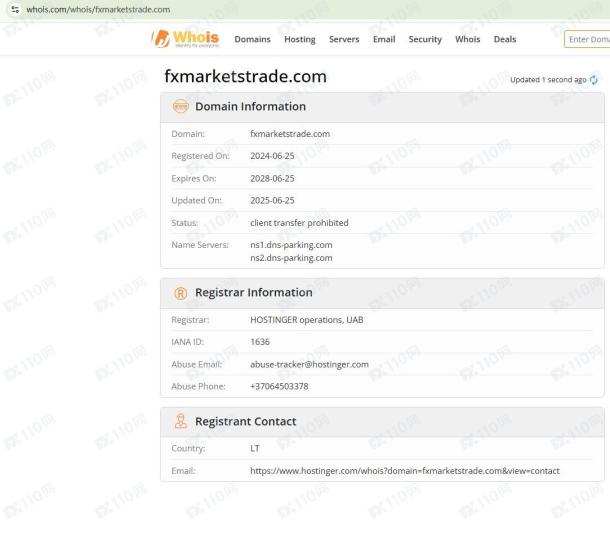610x546 pixels.
Task: Click the Abuse Email label
Action: pyautogui.click(x=196, y=365)
